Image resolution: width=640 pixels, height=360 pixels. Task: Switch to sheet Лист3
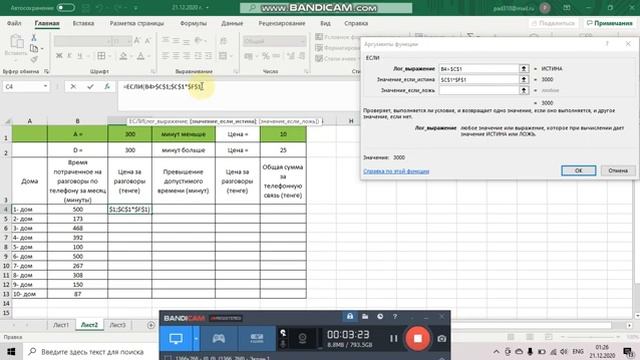[118, 325]
